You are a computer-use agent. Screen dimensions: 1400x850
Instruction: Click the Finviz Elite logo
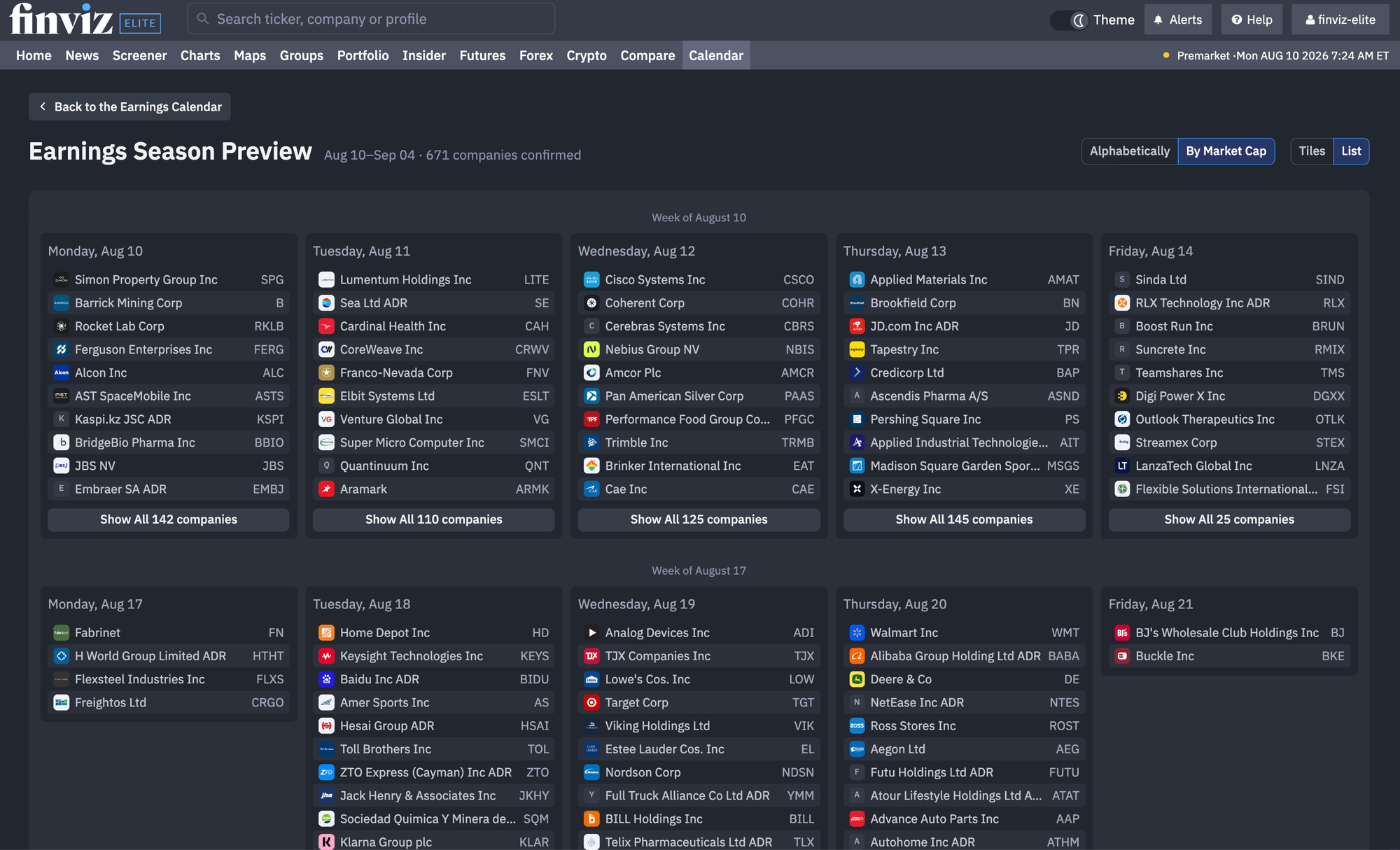coord(85,19)
